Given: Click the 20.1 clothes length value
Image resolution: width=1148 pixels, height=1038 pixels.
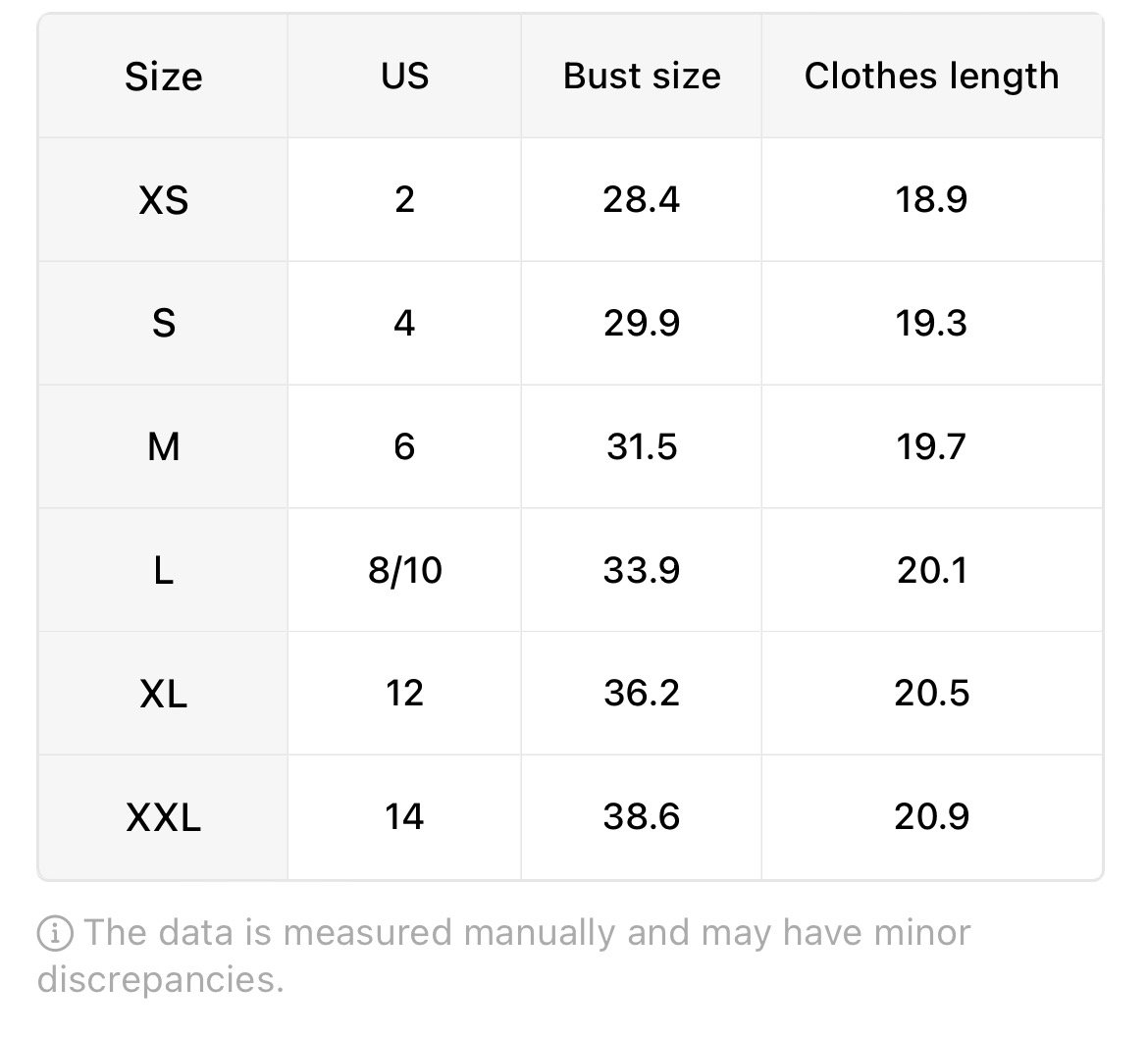Looking at the screenshot, I should (x=932, y=570).
